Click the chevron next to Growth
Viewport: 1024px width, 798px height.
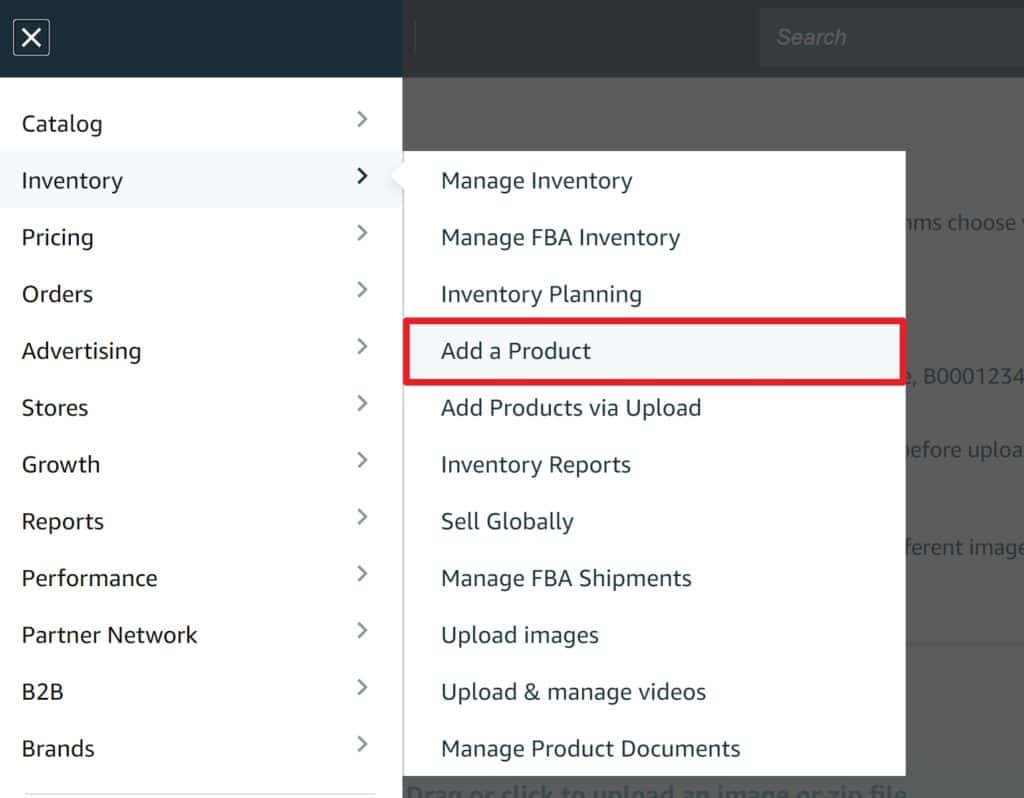click(x=362, y=461)
